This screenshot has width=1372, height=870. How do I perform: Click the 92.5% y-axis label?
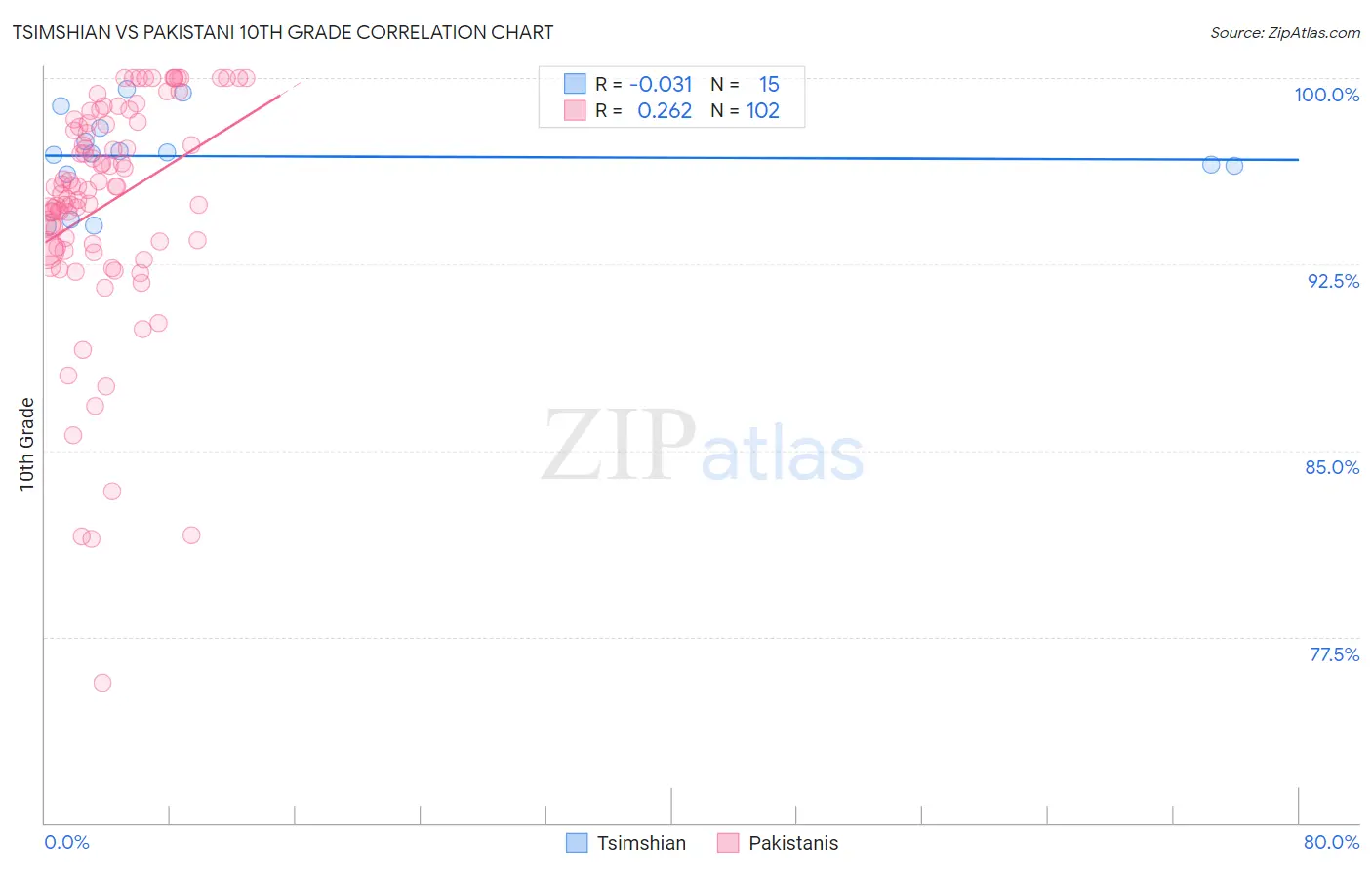(x=1333, y=281)
